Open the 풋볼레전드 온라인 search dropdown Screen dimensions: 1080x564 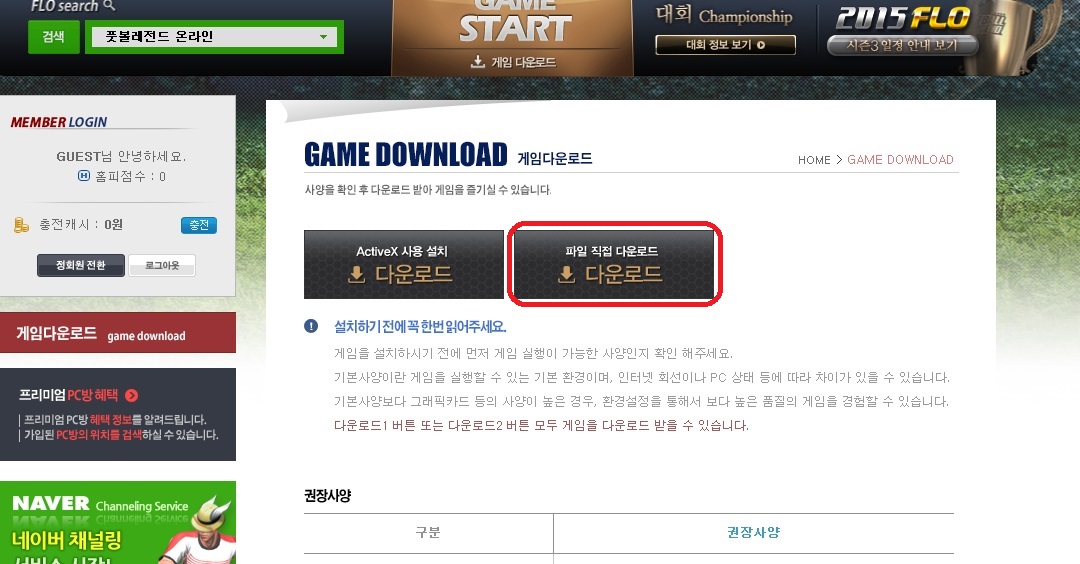tap(214, 36)
